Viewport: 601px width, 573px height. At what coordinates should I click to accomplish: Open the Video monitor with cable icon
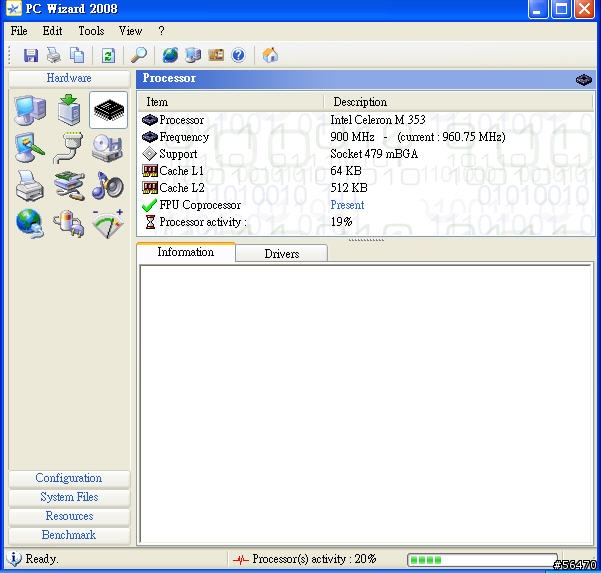click(x=30, y=148)
